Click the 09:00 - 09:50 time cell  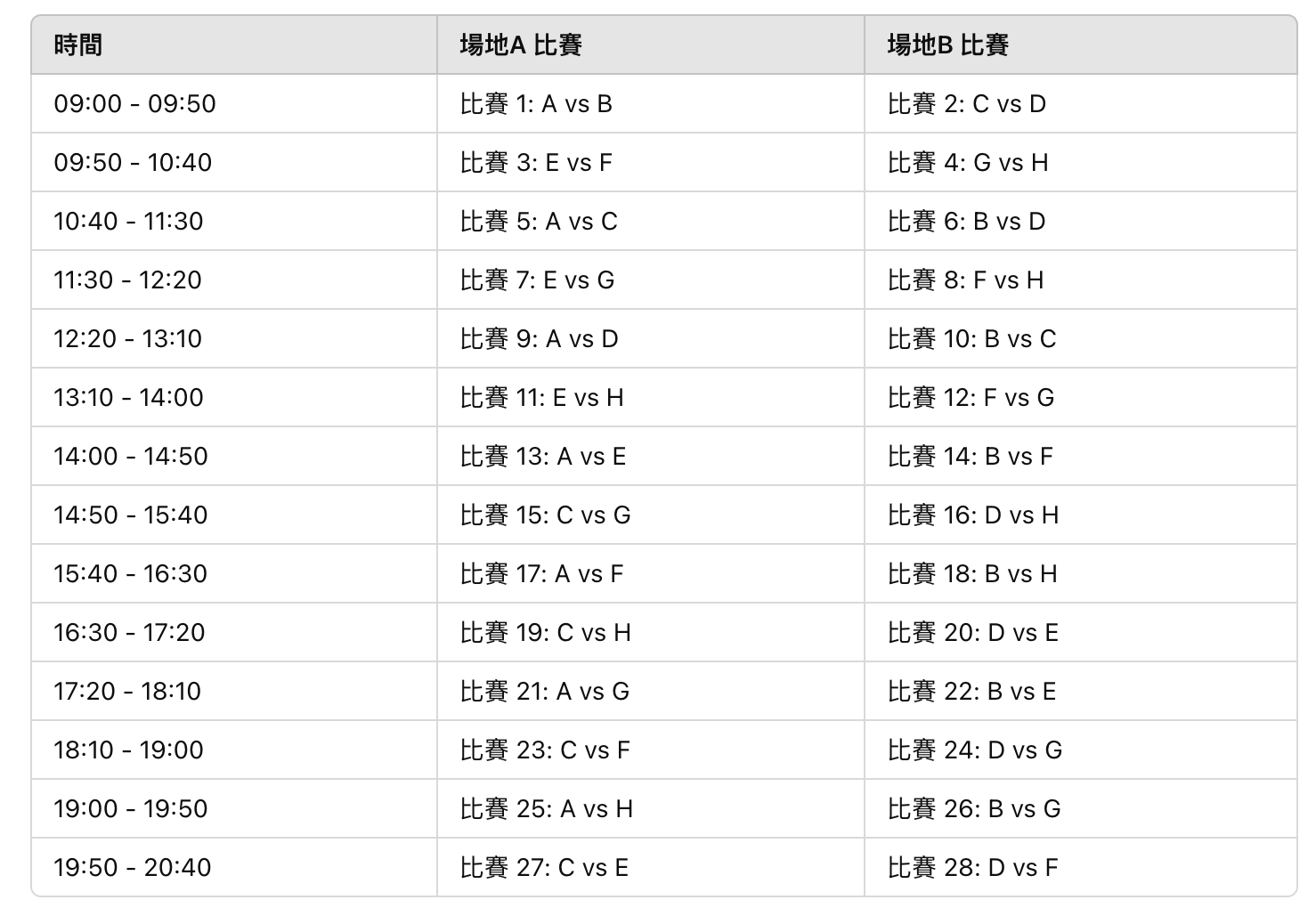[234, 103]
